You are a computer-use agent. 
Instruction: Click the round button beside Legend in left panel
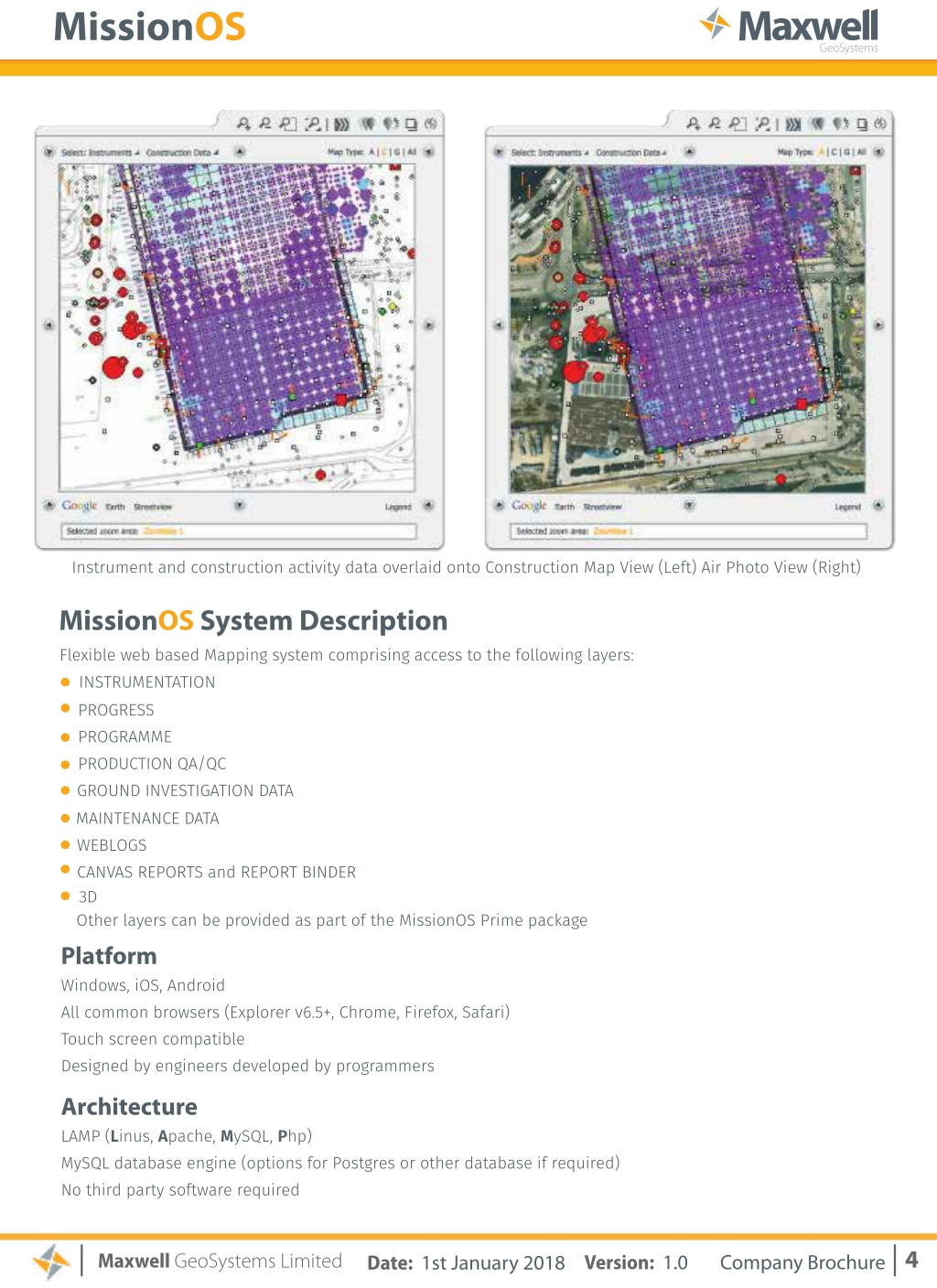[x=428, y=505]
